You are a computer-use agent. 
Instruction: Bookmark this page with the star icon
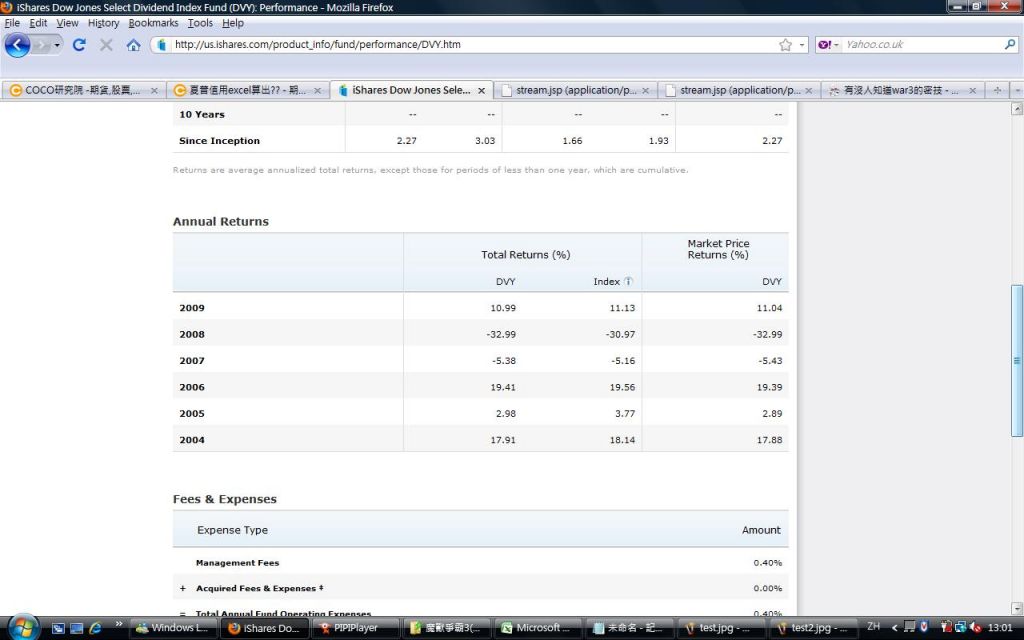click(x=785, y=45)
